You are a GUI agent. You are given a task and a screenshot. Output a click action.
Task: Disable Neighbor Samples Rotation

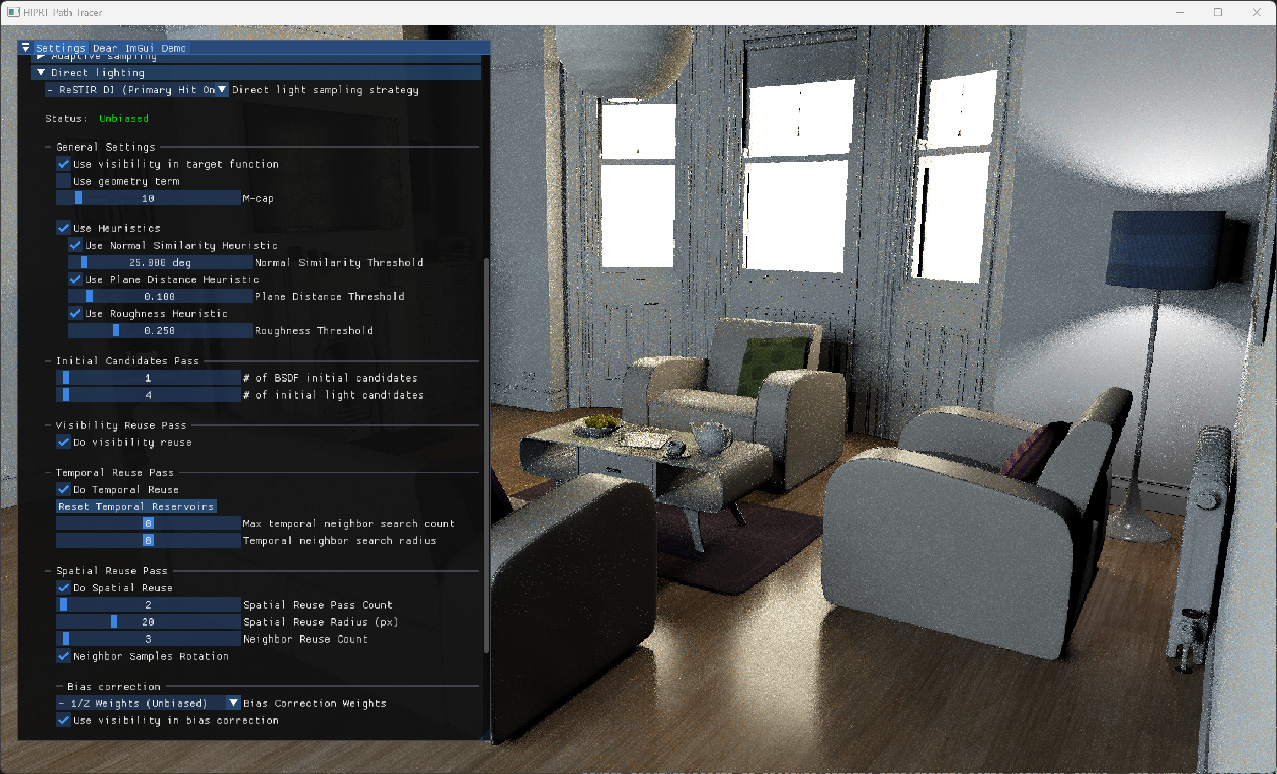(x=63, y=656)
